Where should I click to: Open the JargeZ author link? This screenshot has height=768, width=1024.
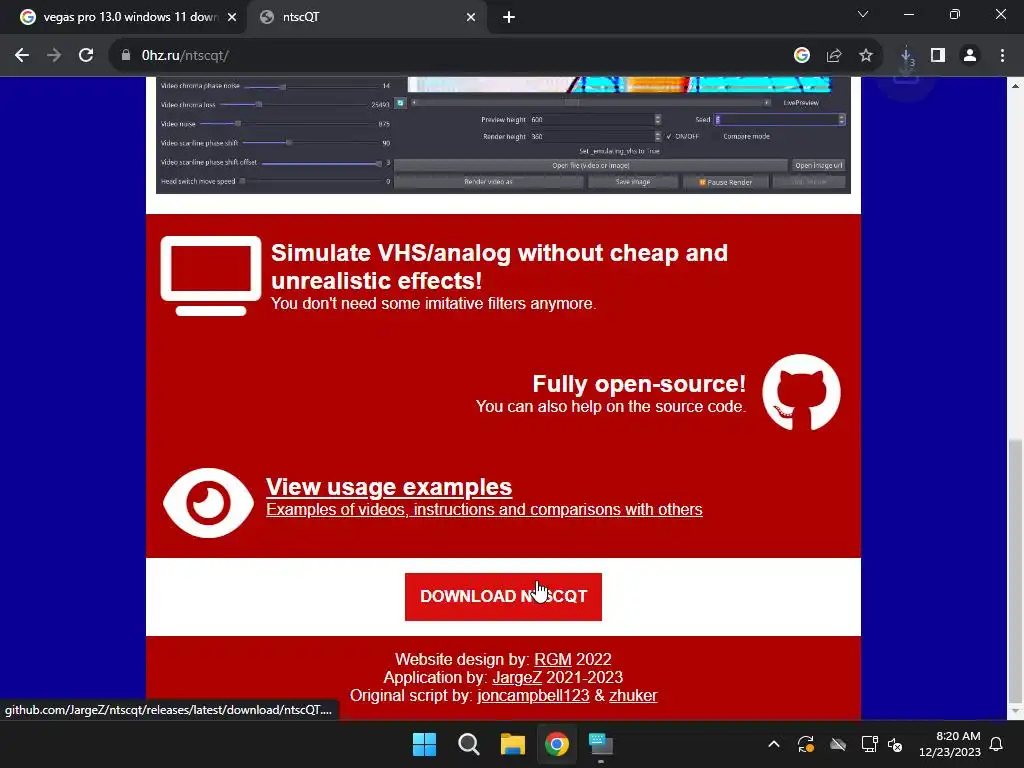tap(517, 677)
